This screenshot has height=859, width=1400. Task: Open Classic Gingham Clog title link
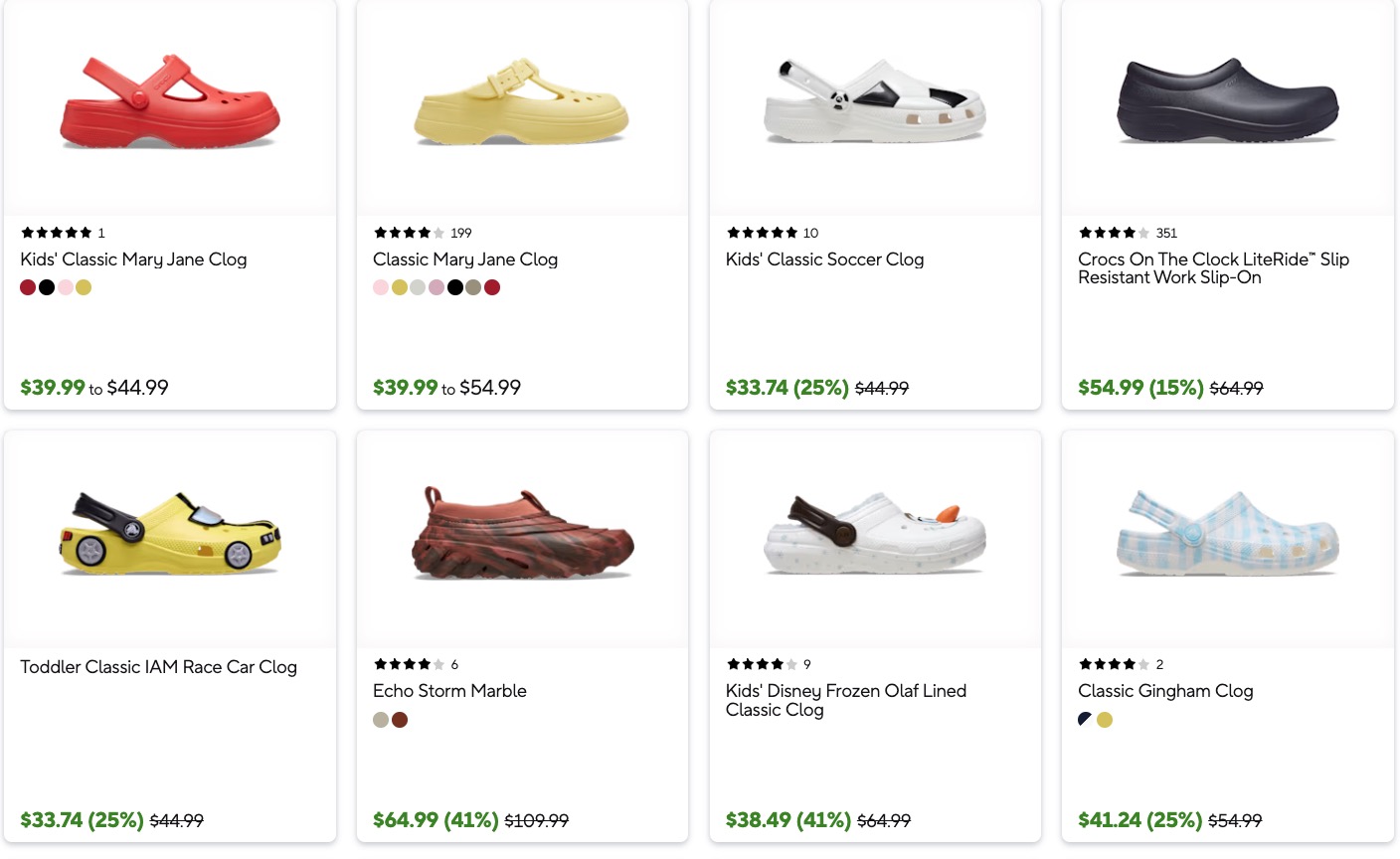[x=1165, y=691]
